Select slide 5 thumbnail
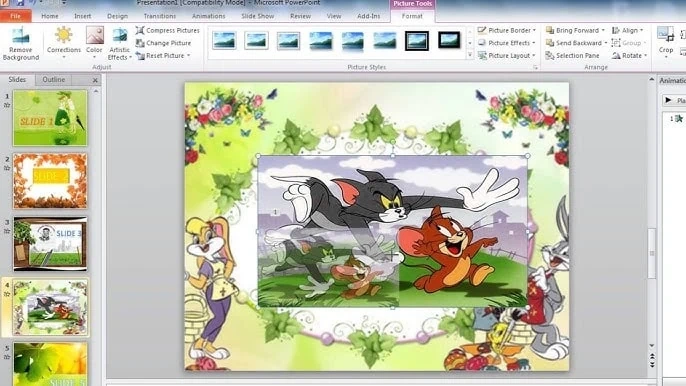 [50, 364]
